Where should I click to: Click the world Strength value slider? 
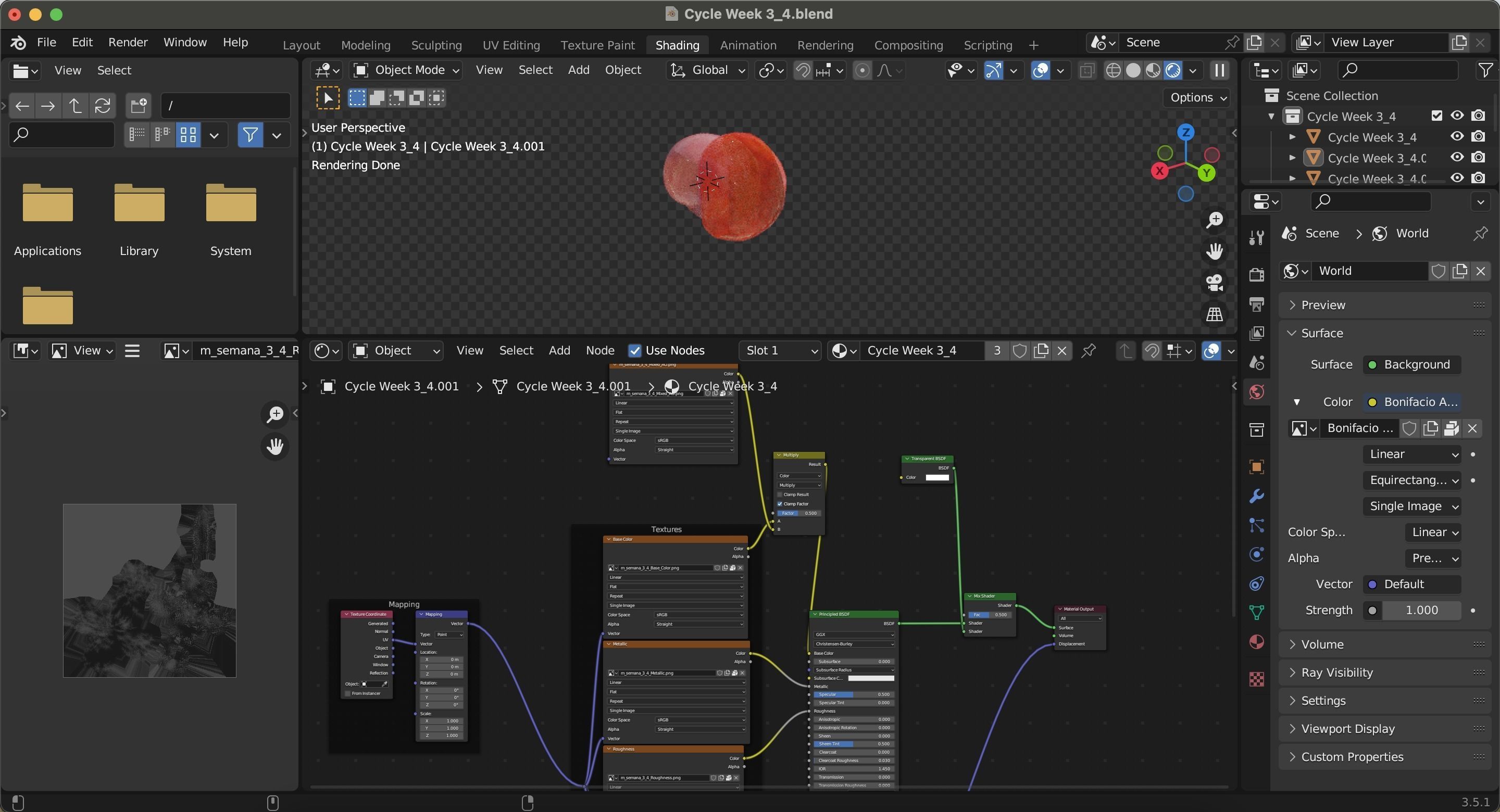(1421, 610)
